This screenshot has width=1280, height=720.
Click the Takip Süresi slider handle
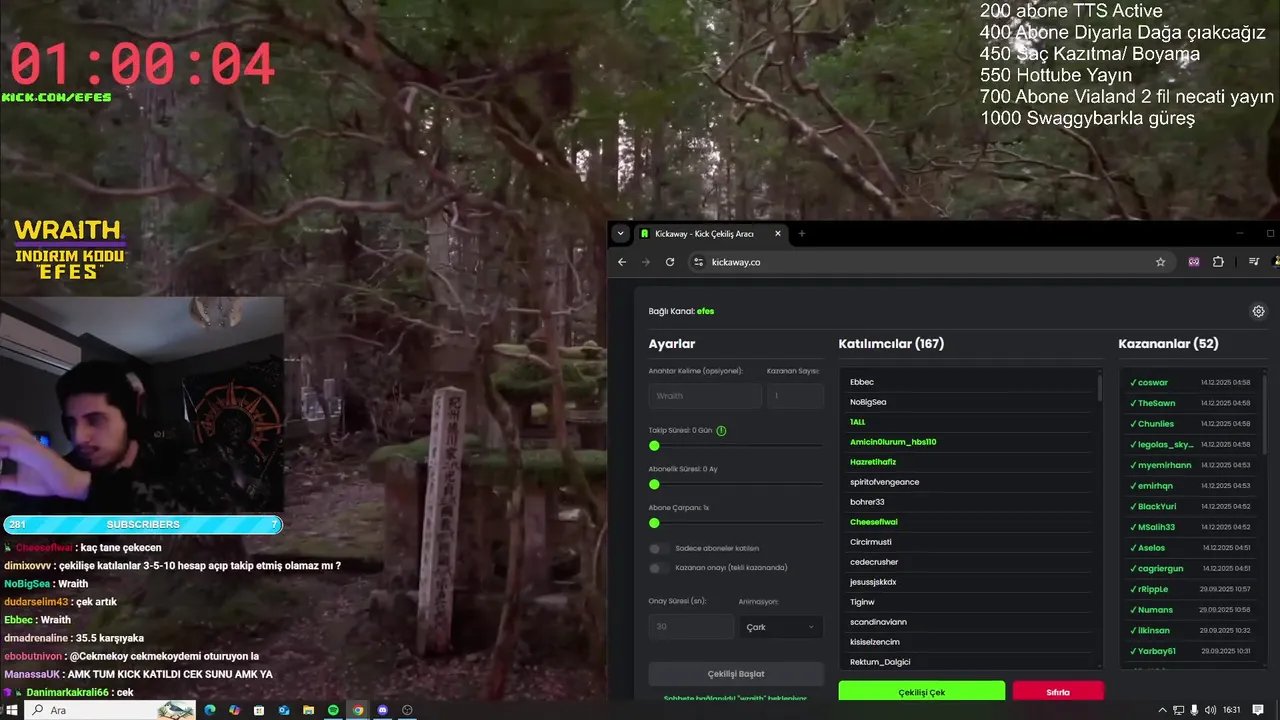click(654, 446)
